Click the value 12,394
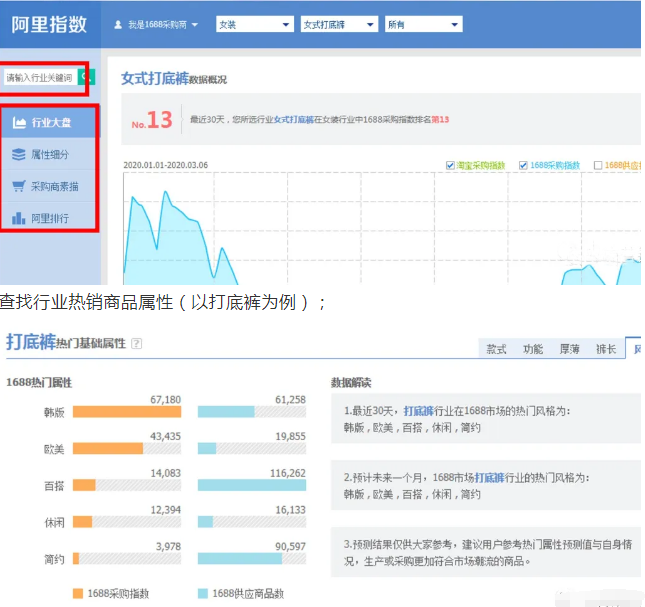Image resolution: width=645 pixels, height=607 pixels. (165, 510)
